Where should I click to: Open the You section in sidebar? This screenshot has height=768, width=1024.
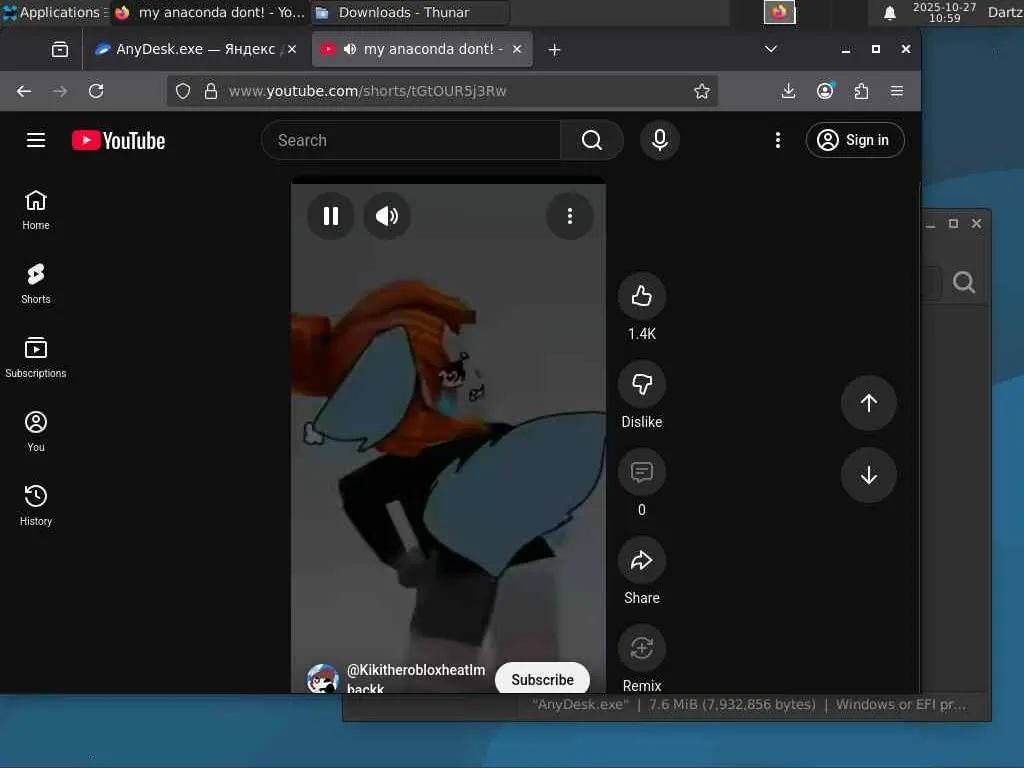click(36, 431)
